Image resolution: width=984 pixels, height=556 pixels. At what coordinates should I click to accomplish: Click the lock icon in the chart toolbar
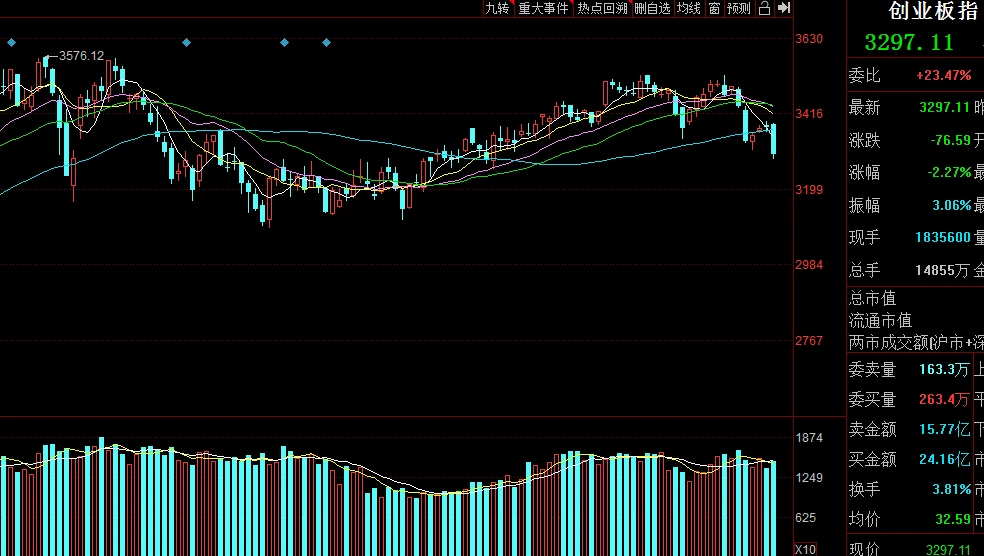[x=765, y=8]
